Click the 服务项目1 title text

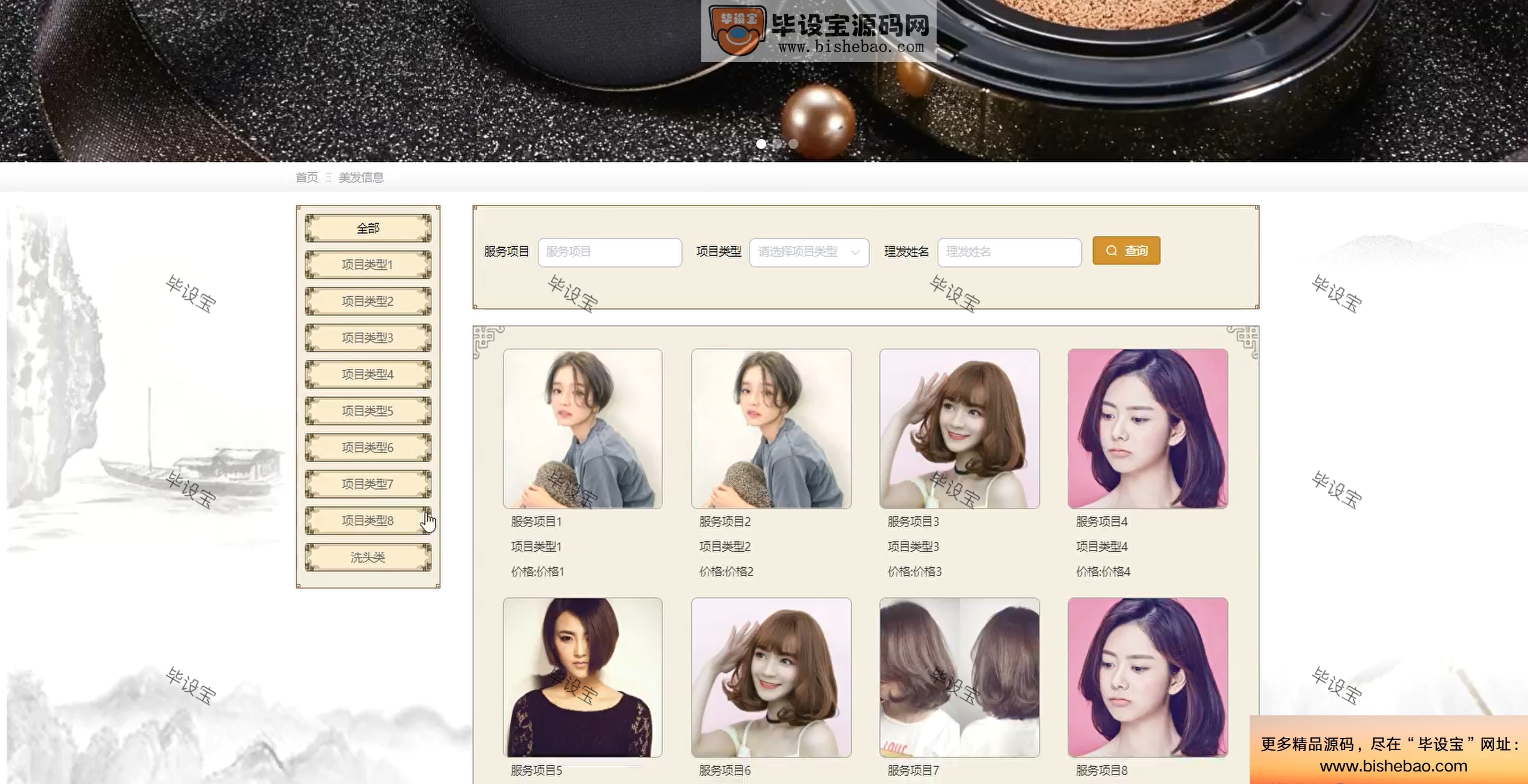pyautogui.click(x=536, y=522)
